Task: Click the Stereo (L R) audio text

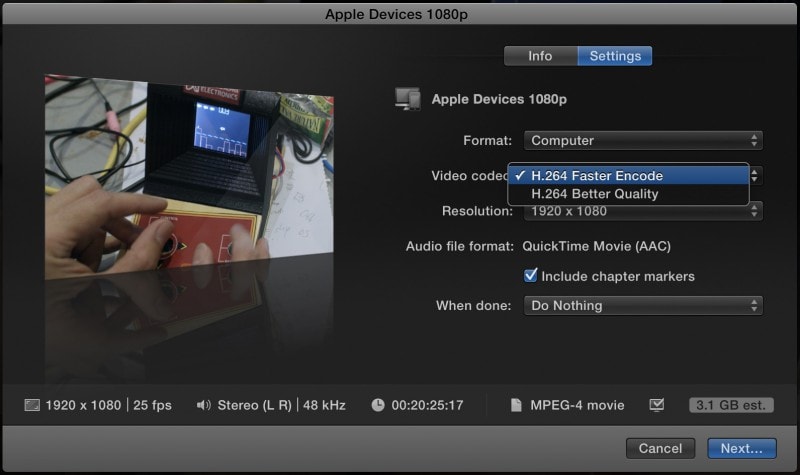Action: [x=255, y=405]
